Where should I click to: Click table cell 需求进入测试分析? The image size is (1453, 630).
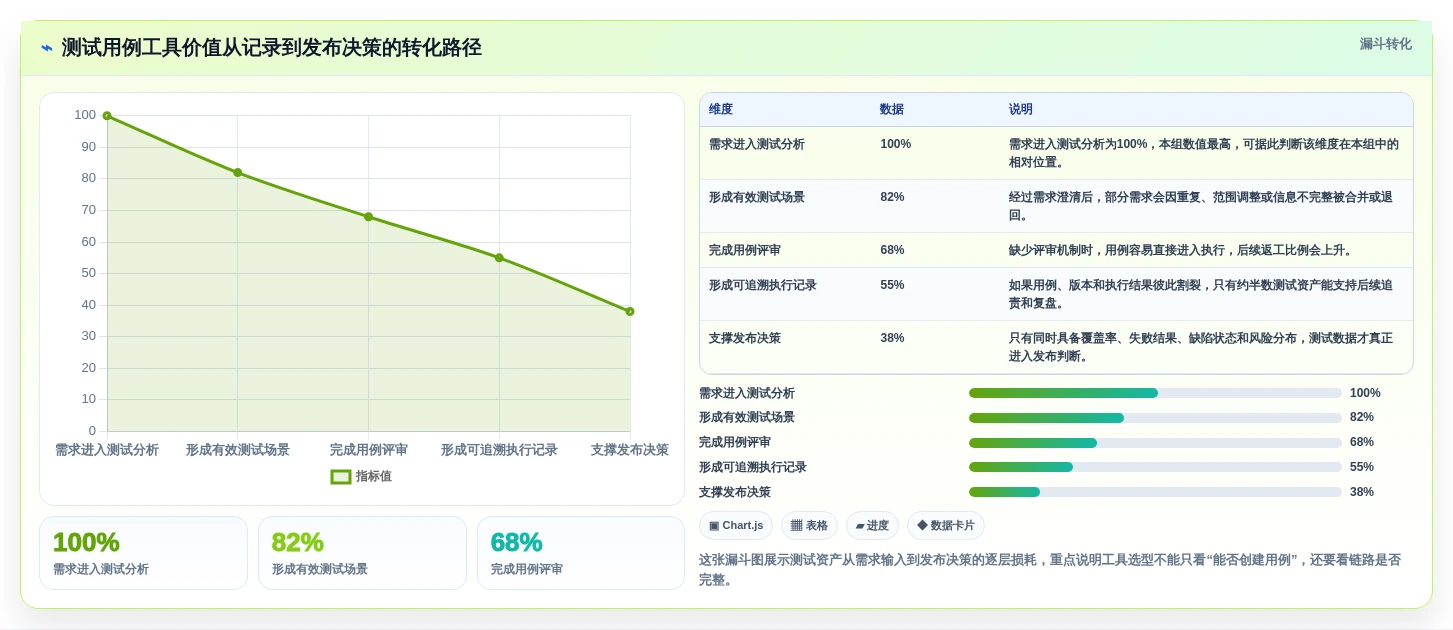click(757, 144)
